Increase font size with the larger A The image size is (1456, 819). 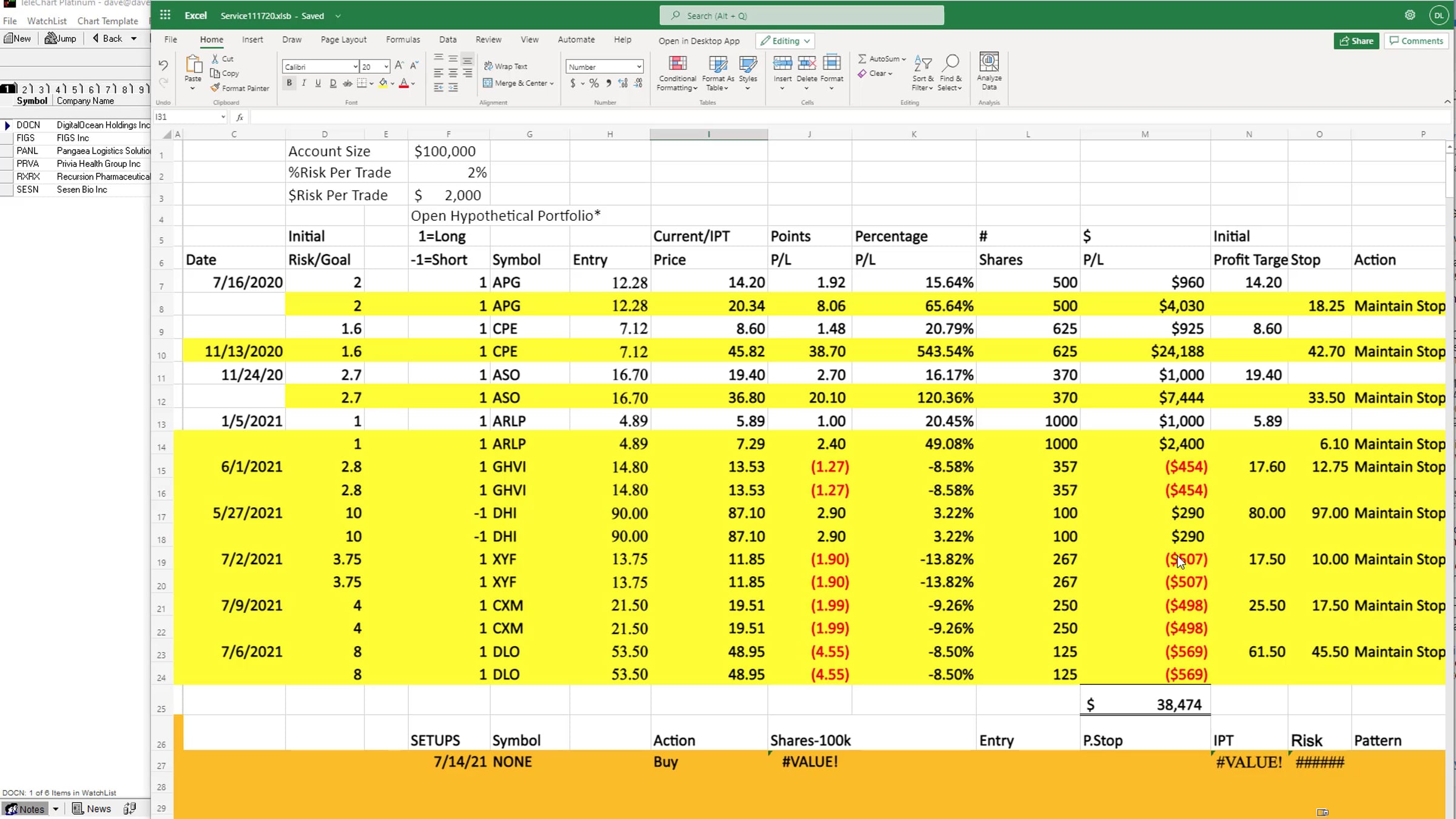point(399,66)
